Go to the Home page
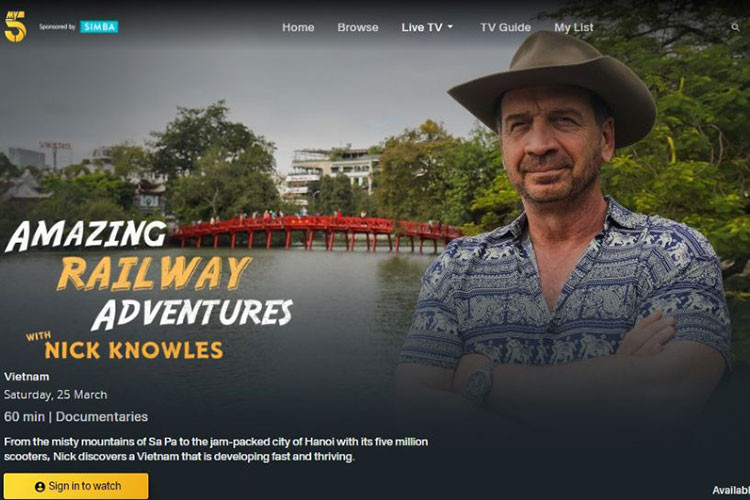The width and height of the screenshot is (750, 500). [298, 27]
